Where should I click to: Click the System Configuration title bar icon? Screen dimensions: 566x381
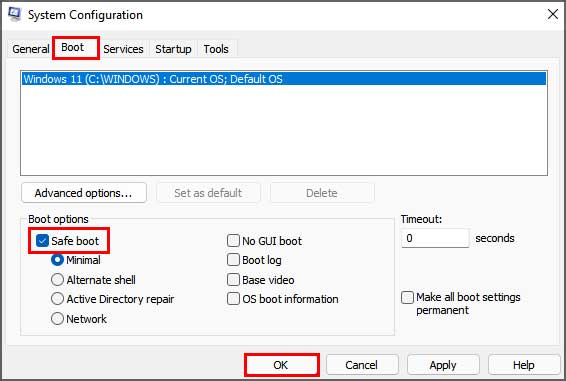coord(14,14)
